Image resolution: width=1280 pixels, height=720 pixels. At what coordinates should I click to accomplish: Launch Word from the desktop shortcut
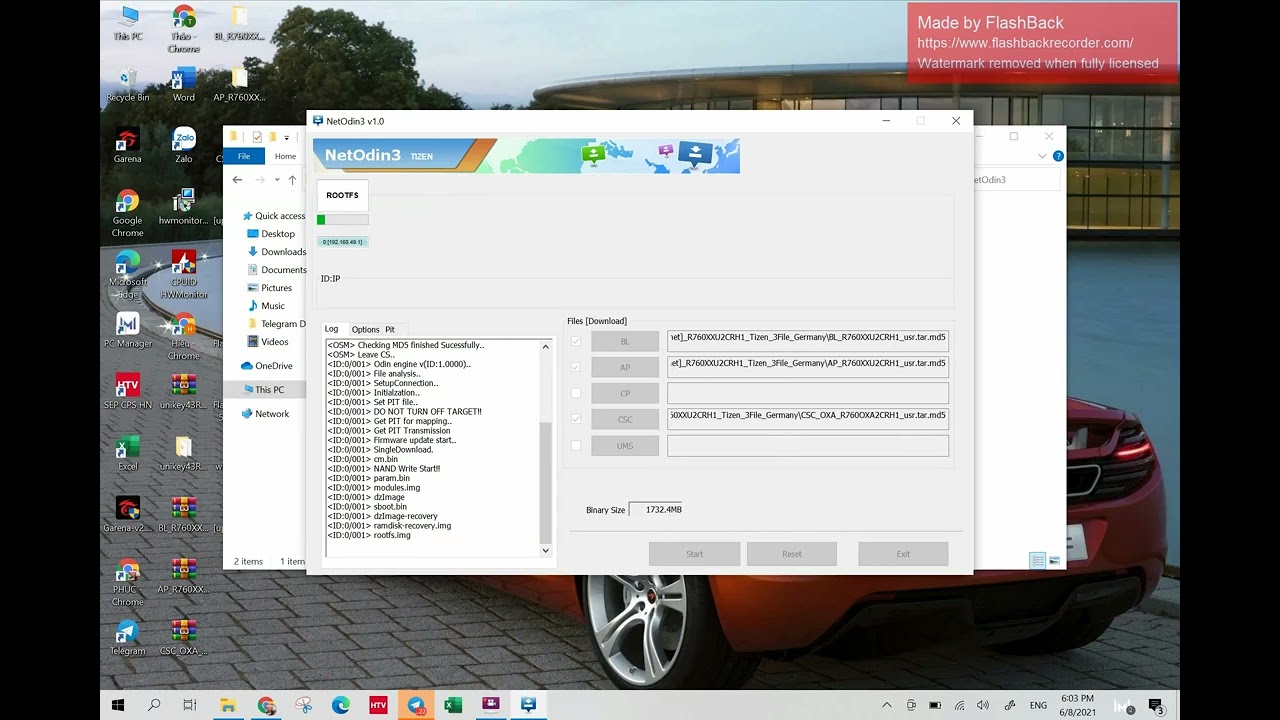point(184,84)
